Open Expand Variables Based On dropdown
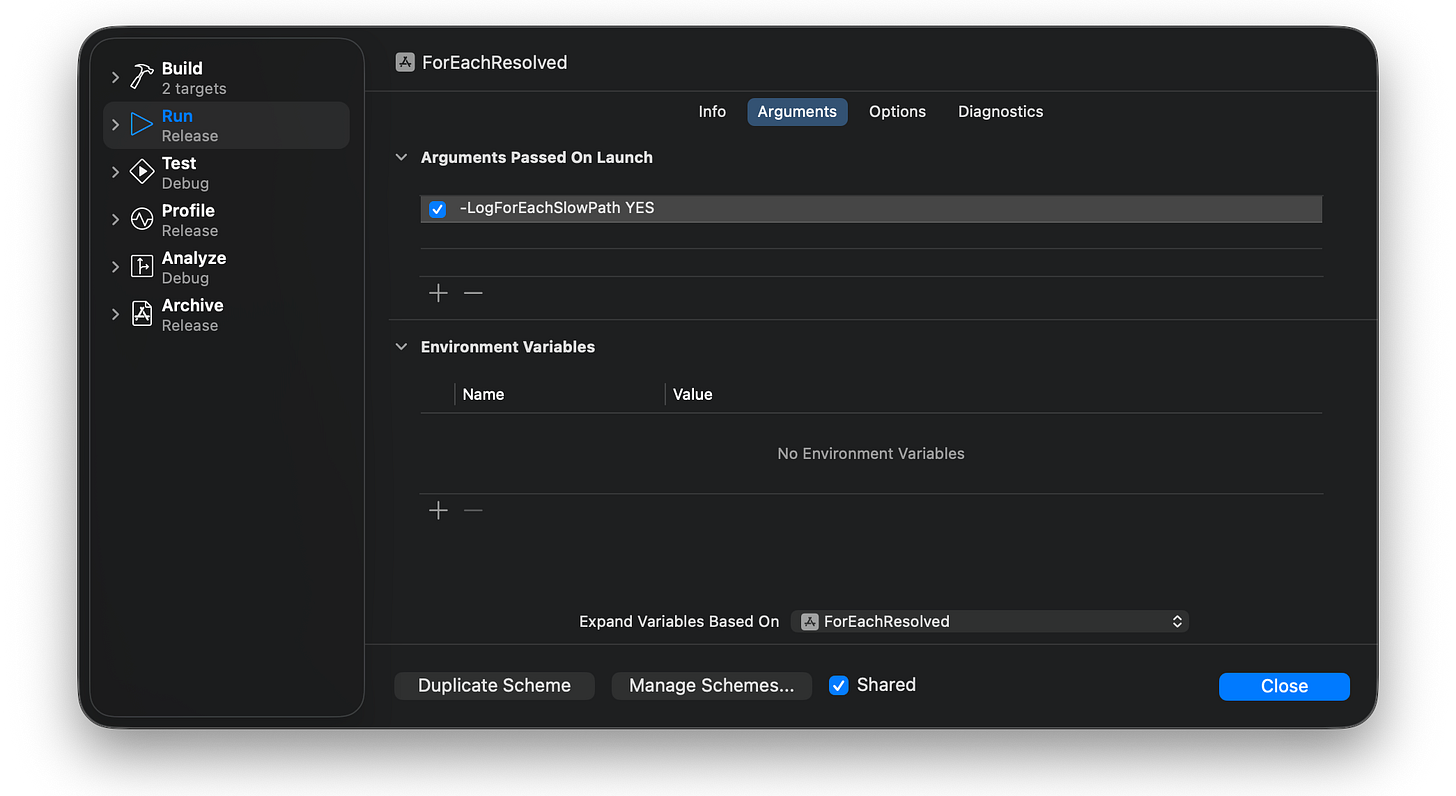1456x796 pixels. pyautogui.click(x=990, y=621)
